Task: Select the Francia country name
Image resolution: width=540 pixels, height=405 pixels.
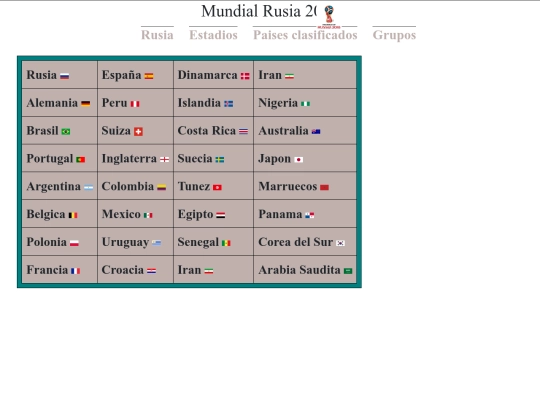Action: pyautogui.click(x=47, y=270)
